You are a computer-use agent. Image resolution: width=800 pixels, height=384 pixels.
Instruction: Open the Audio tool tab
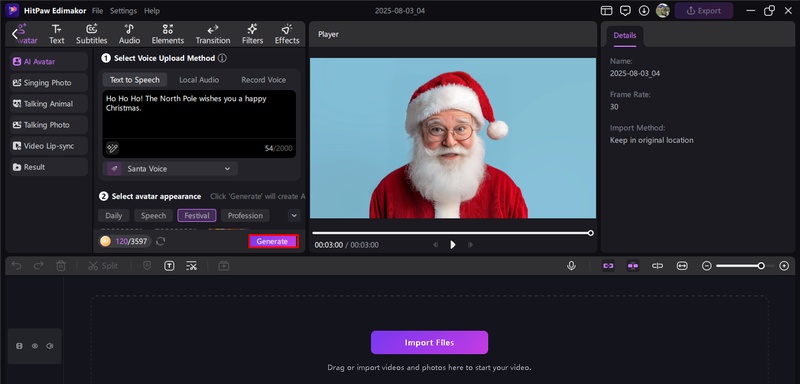pos(130,34)
